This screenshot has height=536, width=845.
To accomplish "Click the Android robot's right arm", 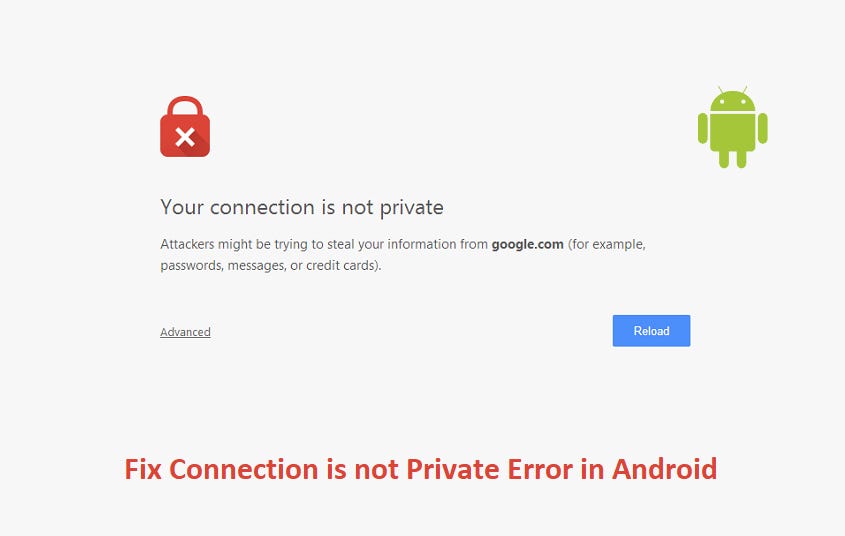I will click(x=762, y=128).
